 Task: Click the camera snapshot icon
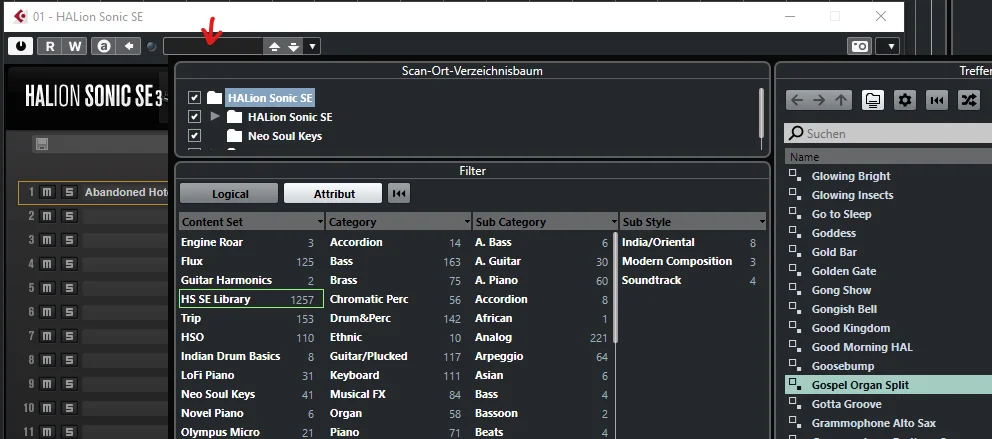(860, 46)
